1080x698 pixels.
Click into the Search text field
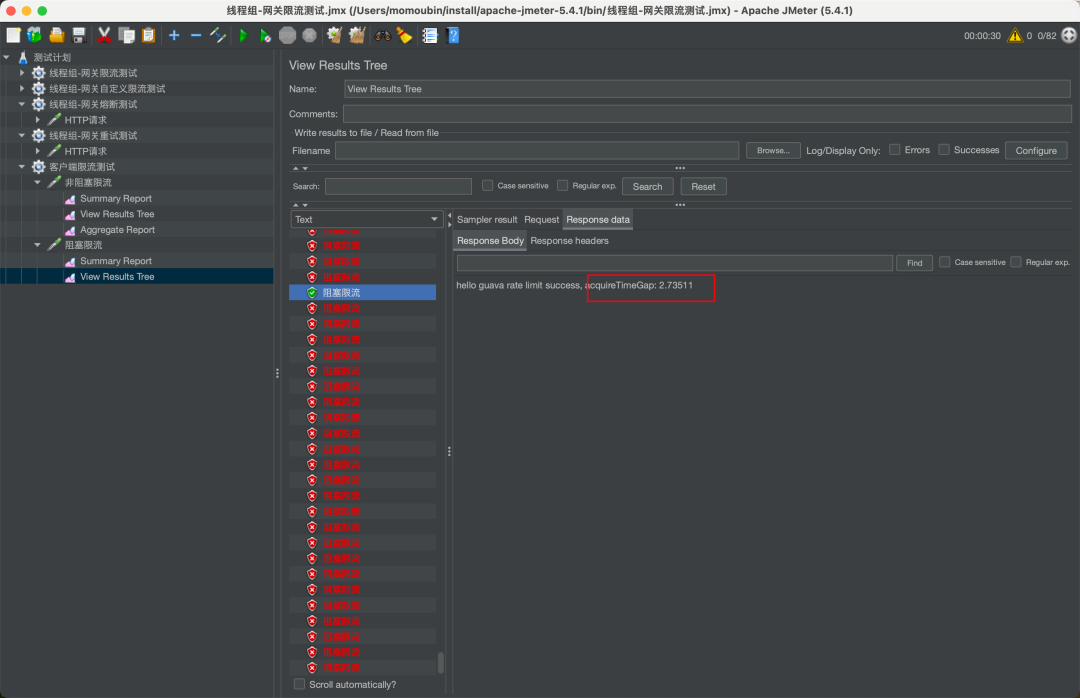pos(398,186)
